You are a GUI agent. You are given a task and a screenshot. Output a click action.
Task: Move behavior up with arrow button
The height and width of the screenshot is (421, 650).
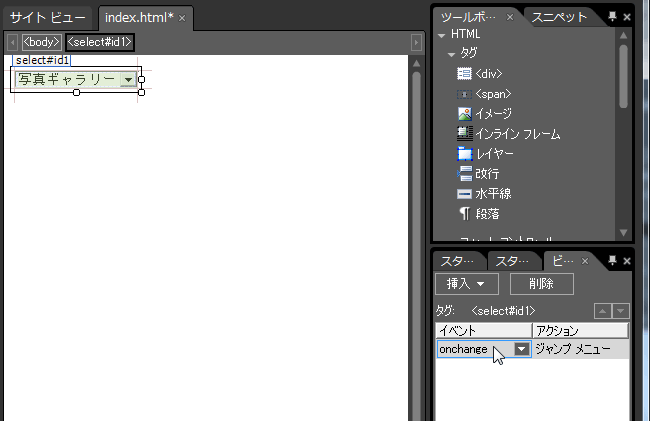click(603, 311)
